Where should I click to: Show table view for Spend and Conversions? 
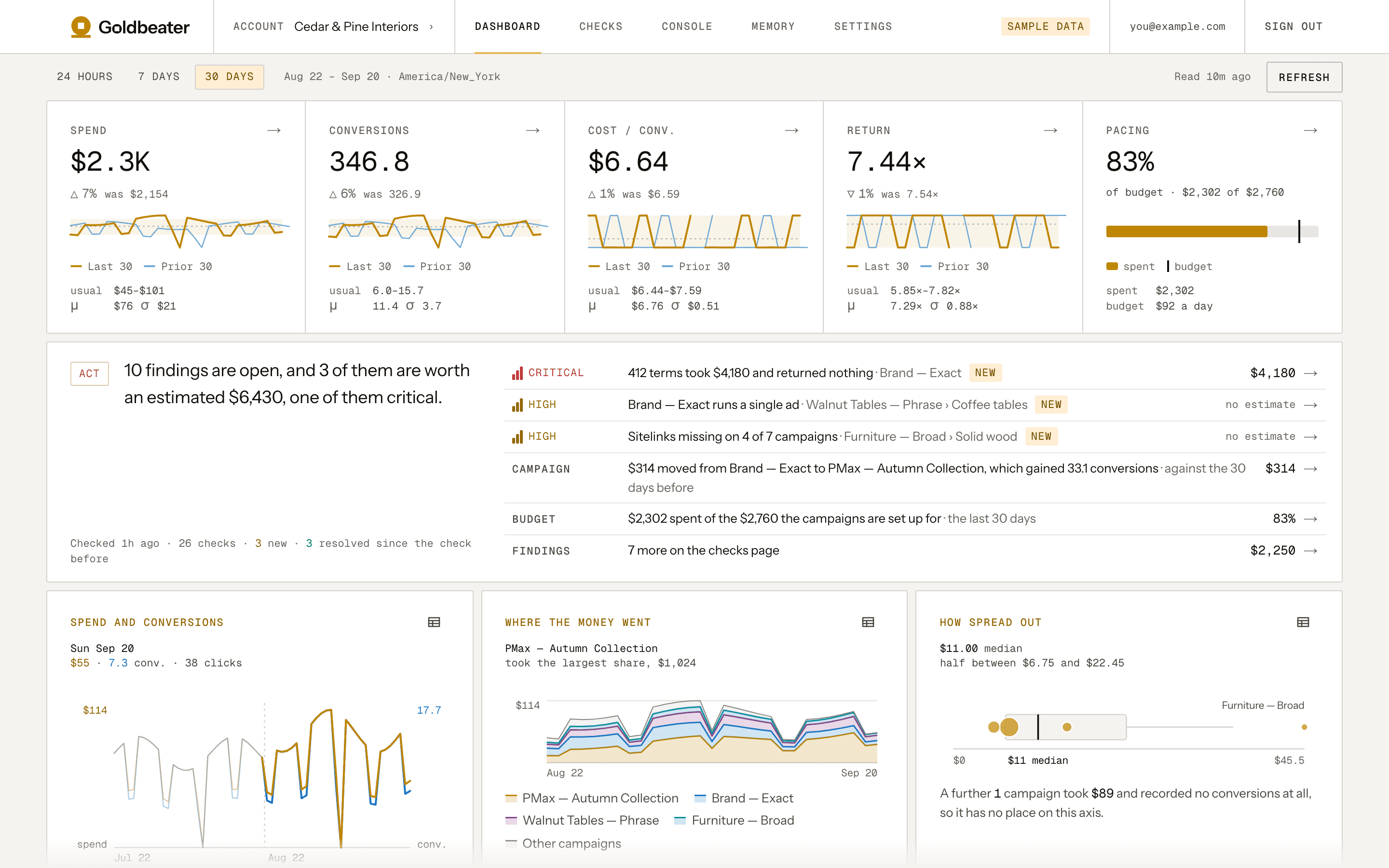(x=434, y=622)
